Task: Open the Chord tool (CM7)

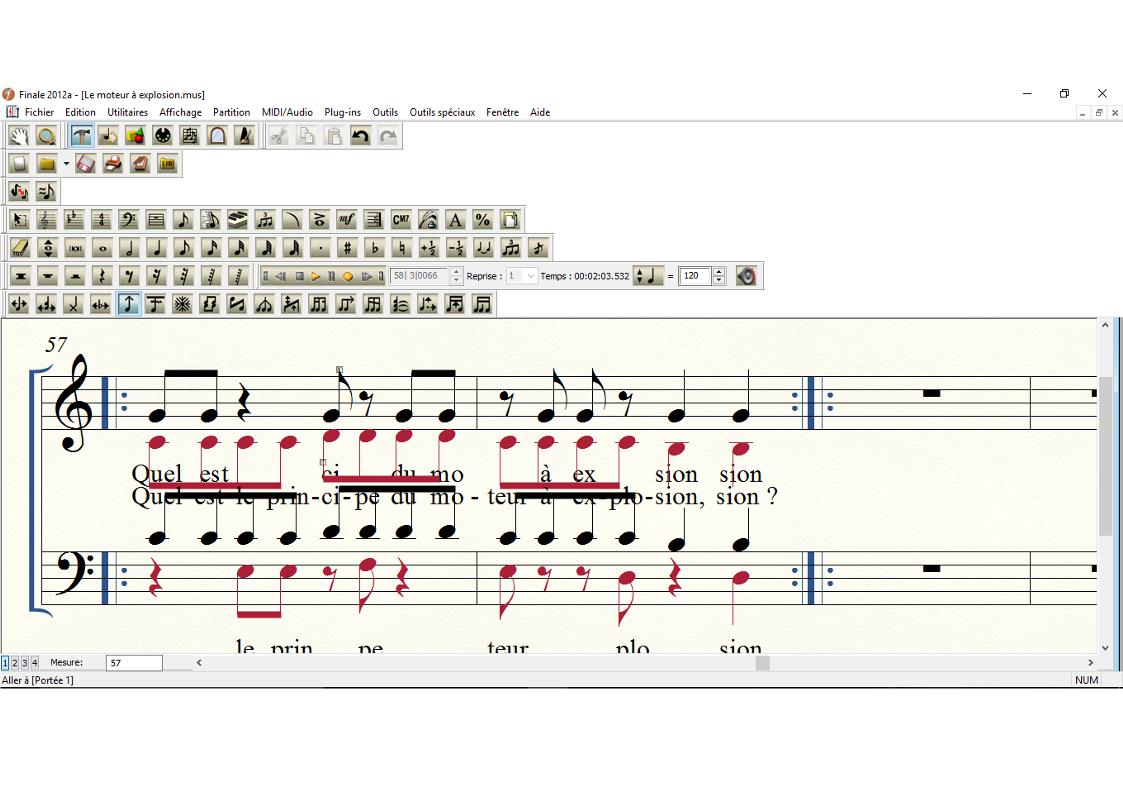Action: [x=401, y=220]
